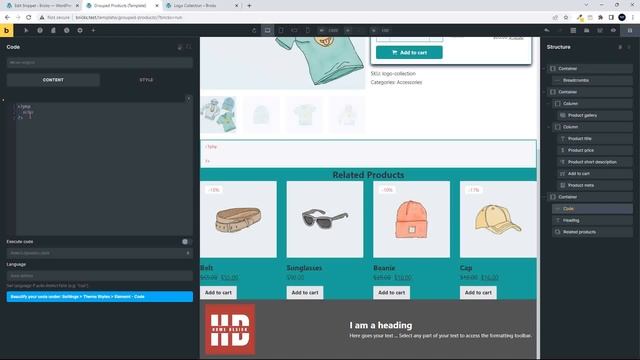
Task: Collapse the Column containing Product gallery
Action: tap(549, 104)
